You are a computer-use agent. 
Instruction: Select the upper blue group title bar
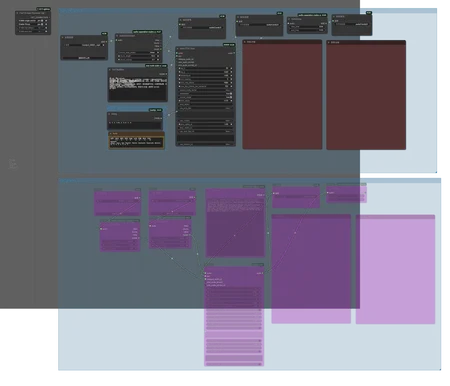248,11
